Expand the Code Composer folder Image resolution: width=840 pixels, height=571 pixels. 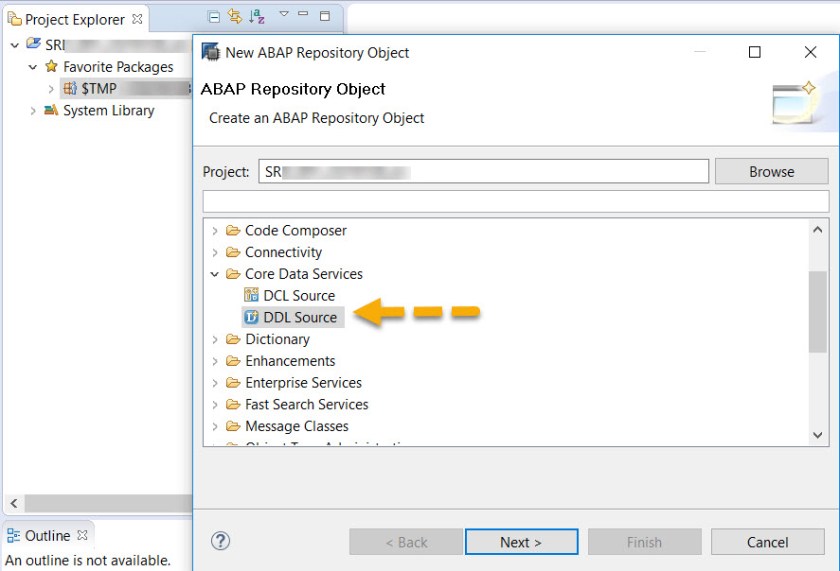click(x=215, y=231)
